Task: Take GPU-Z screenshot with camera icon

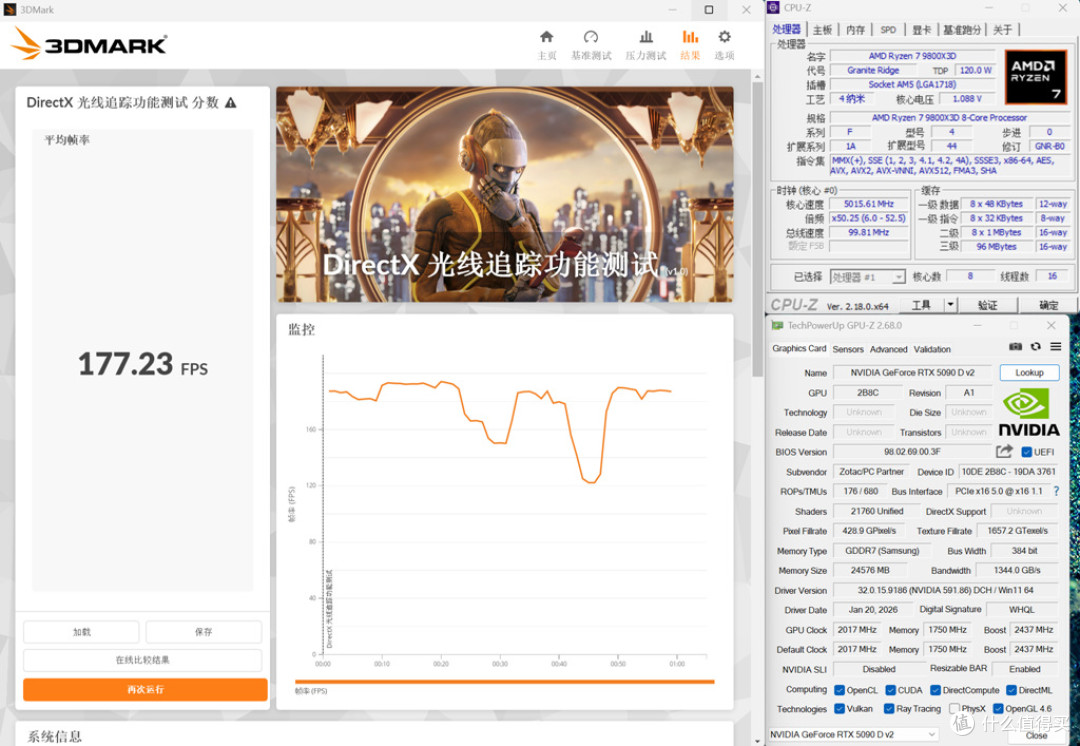Action: coord(1015,346)
